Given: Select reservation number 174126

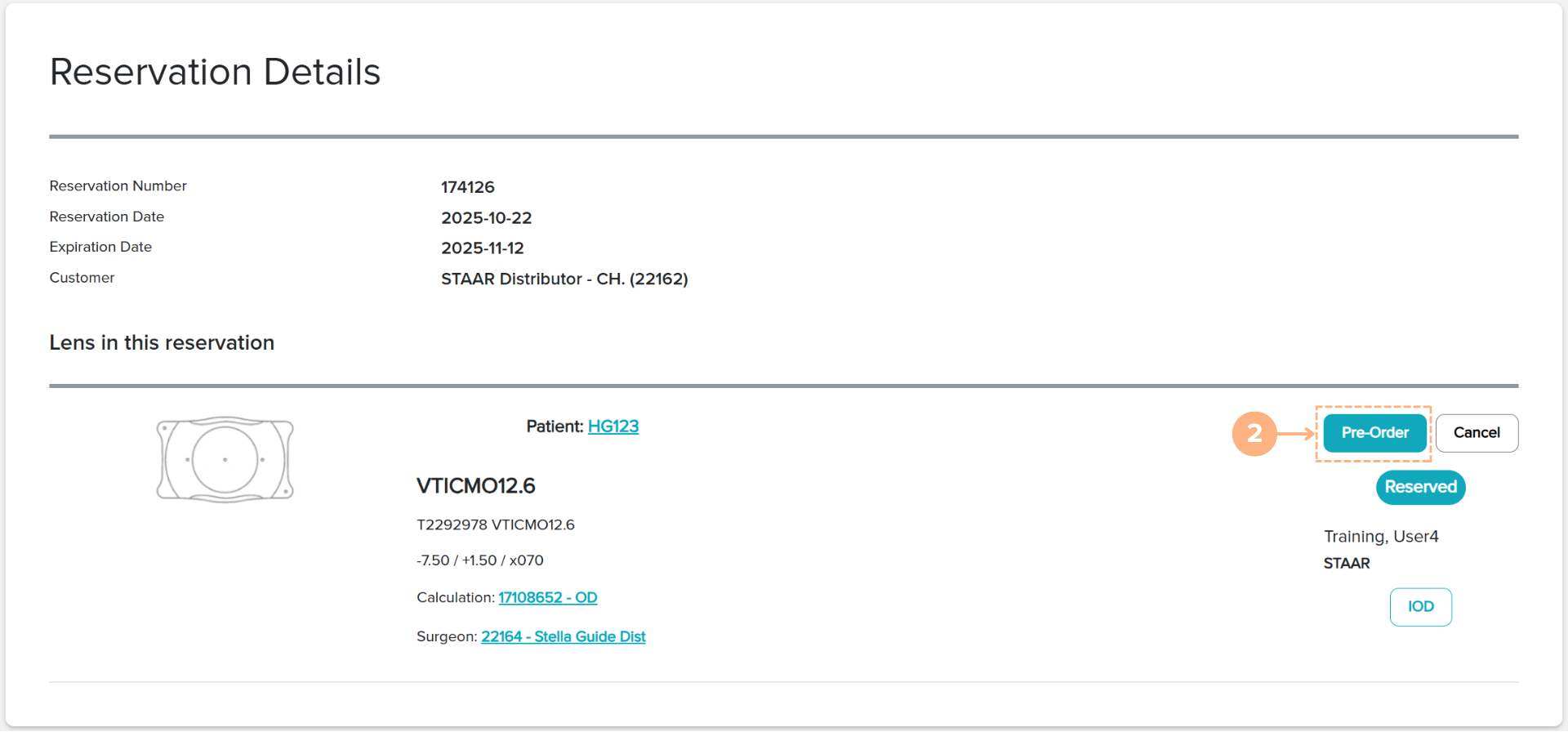Looking at the screenshot, I should coord(468,187).
